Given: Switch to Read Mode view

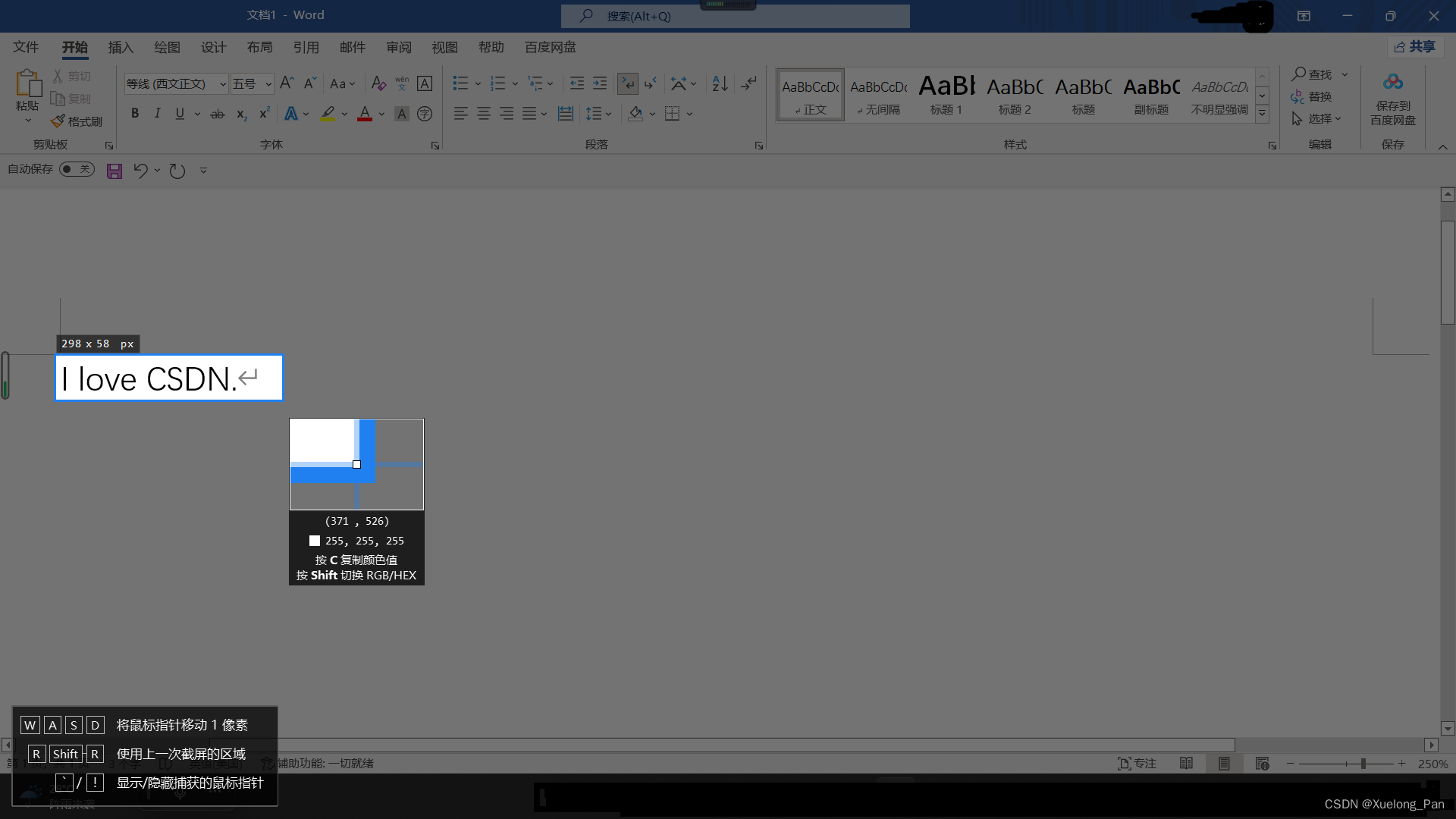Looking at the screenshot, I should point(1186,764).
